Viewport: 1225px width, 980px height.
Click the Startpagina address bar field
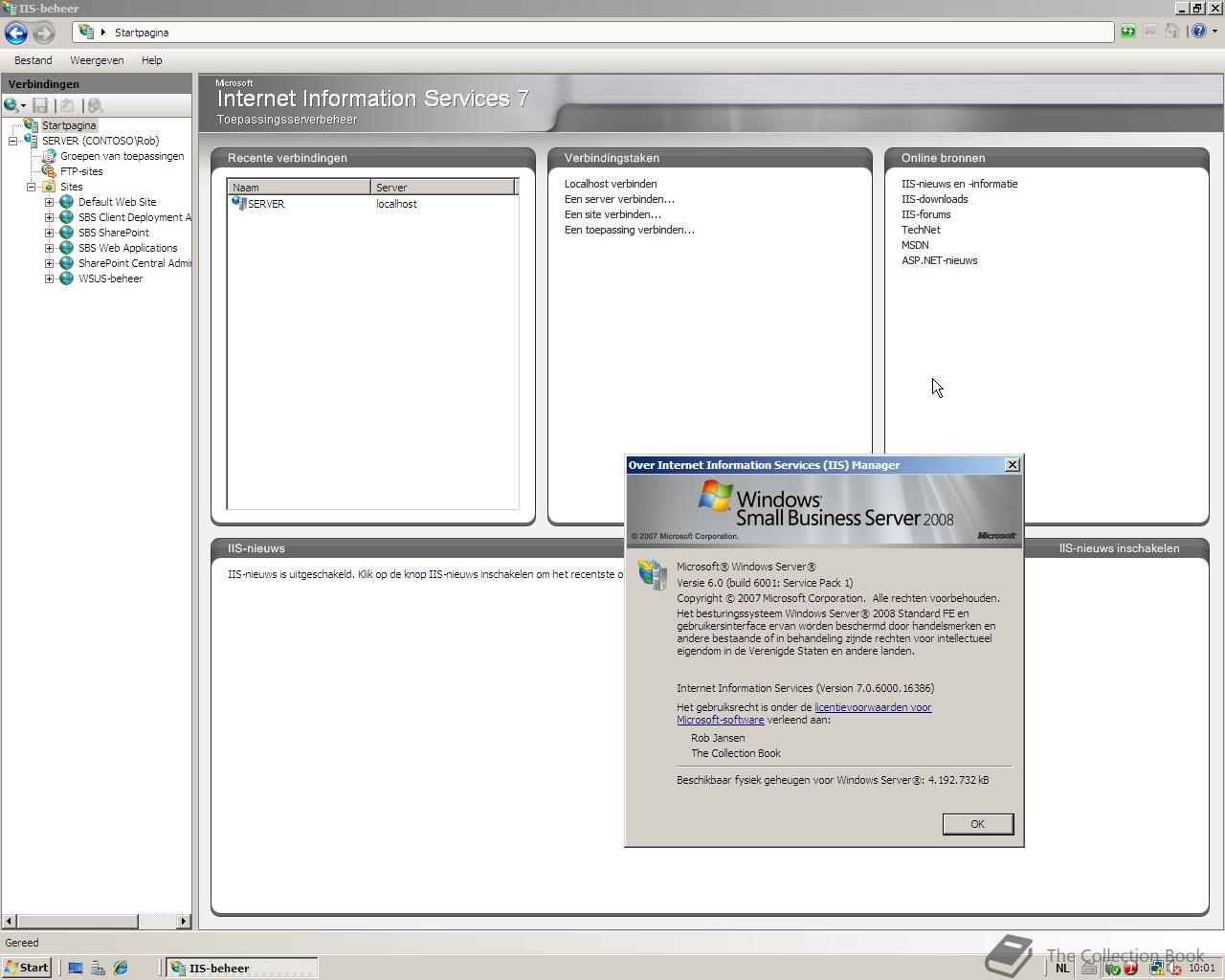593,32
